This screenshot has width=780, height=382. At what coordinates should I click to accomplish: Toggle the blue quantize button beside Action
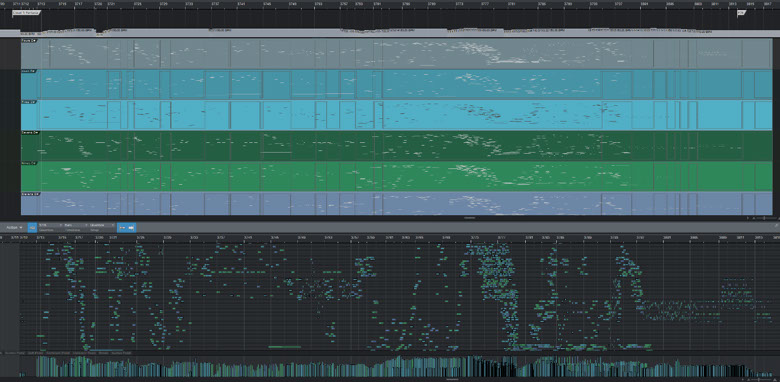[32, 227]
